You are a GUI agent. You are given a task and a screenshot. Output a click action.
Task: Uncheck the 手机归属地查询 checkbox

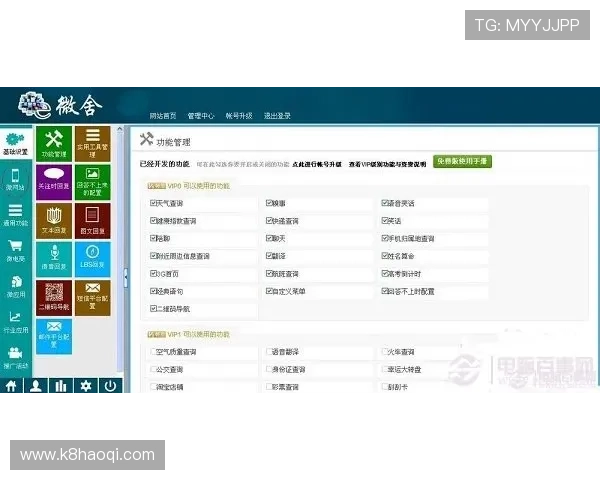[385, 238]
